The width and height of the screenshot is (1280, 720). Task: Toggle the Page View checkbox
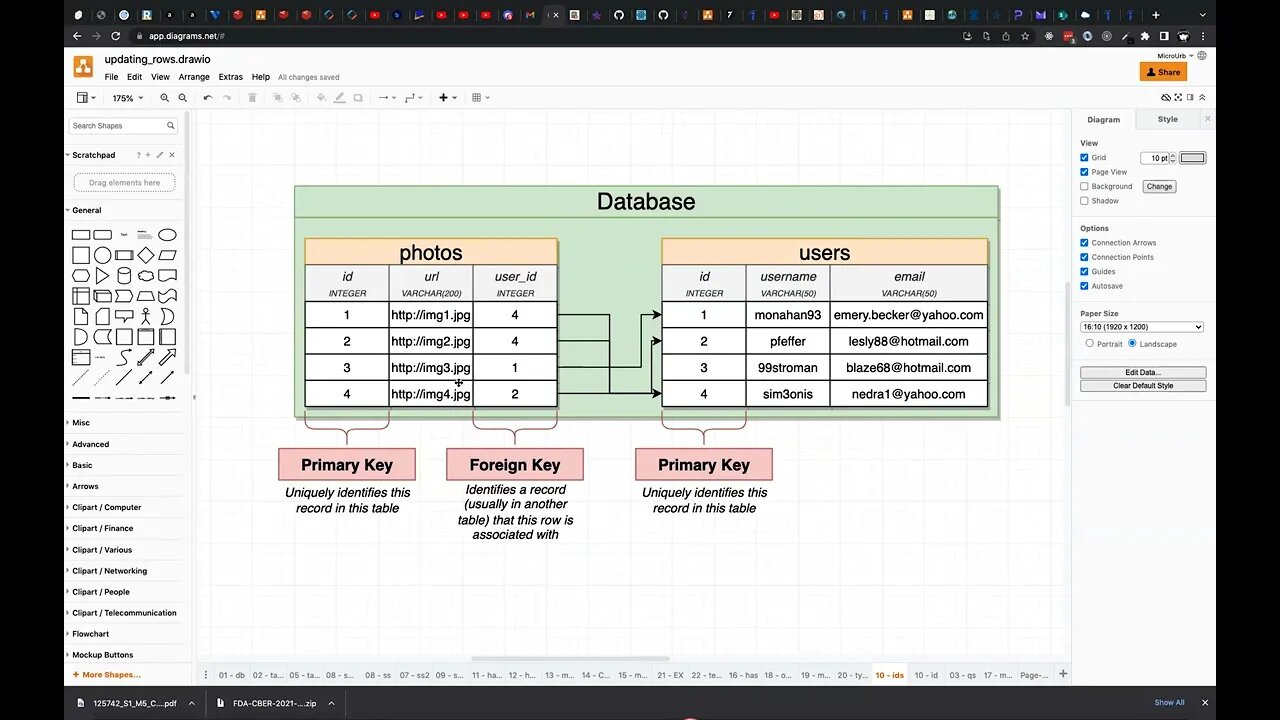[x=1084, y=172]
